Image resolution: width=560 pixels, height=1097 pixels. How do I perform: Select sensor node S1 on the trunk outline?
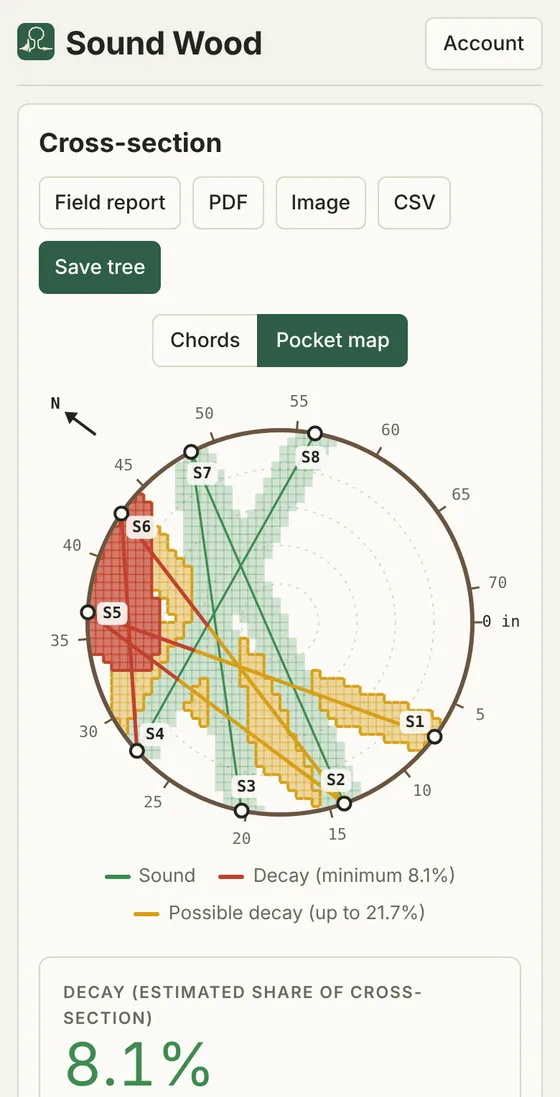click(435, 736)
